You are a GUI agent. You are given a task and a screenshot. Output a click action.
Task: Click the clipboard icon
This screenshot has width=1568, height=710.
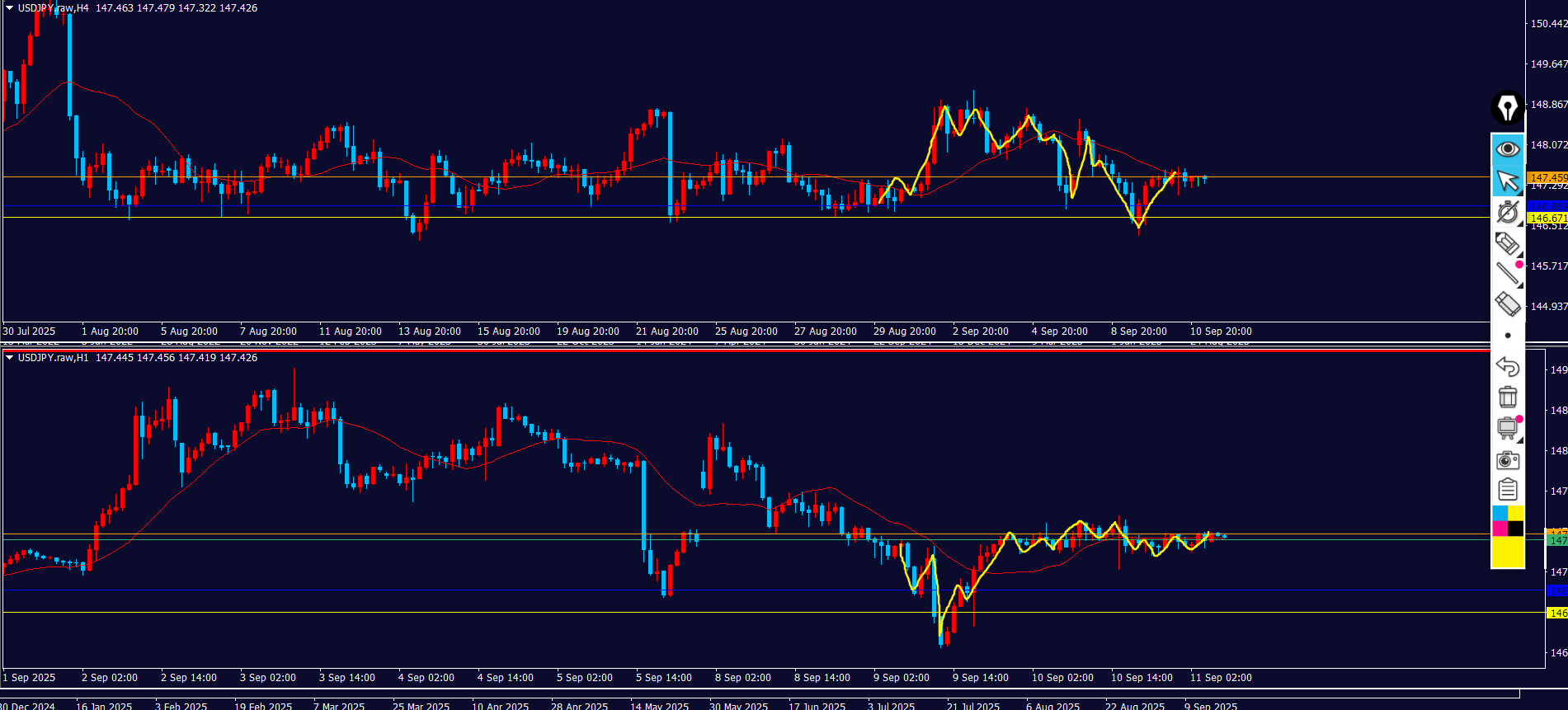tap(1508, 490)
